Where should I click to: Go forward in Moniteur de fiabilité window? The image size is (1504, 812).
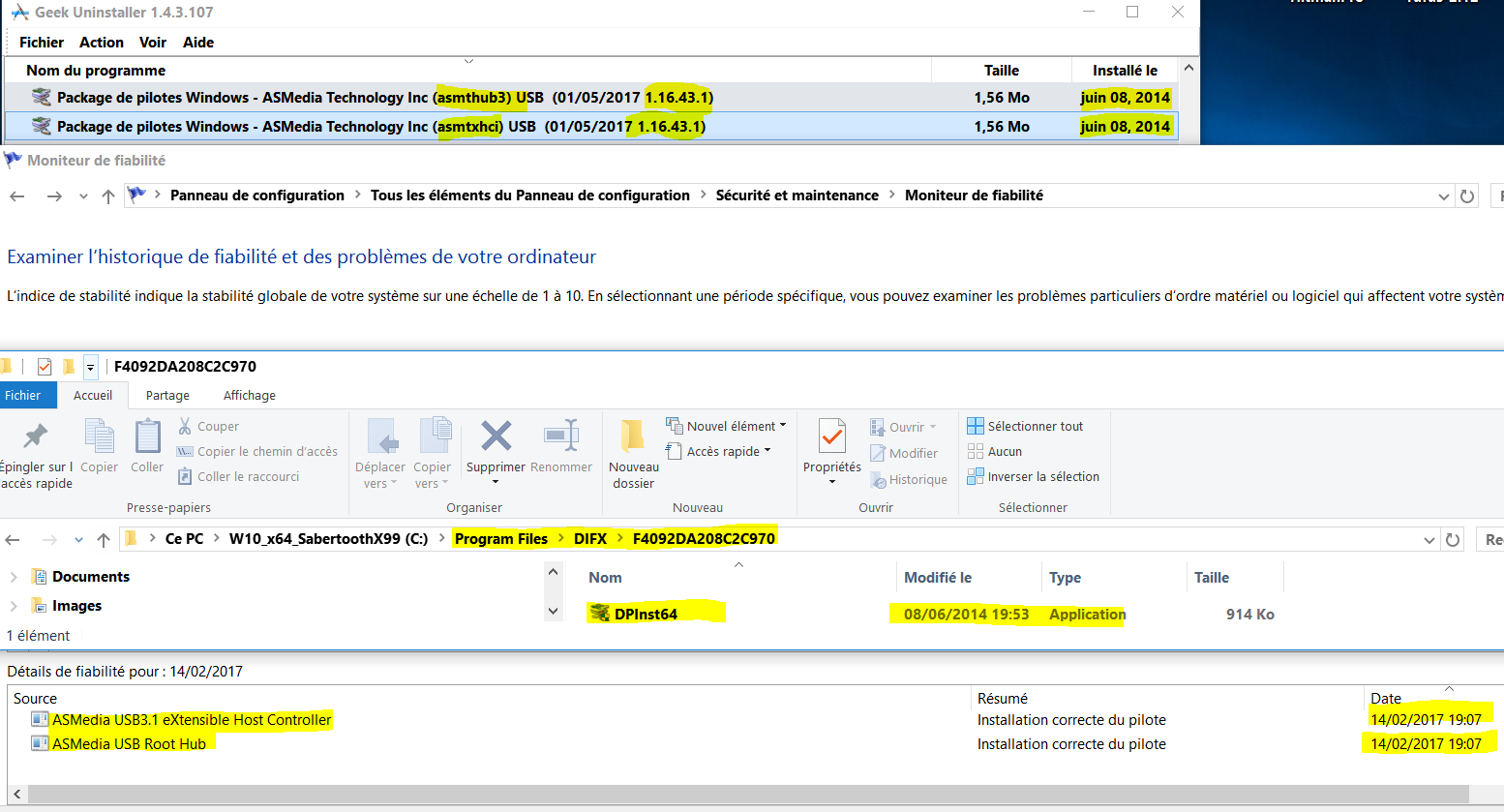54,195
